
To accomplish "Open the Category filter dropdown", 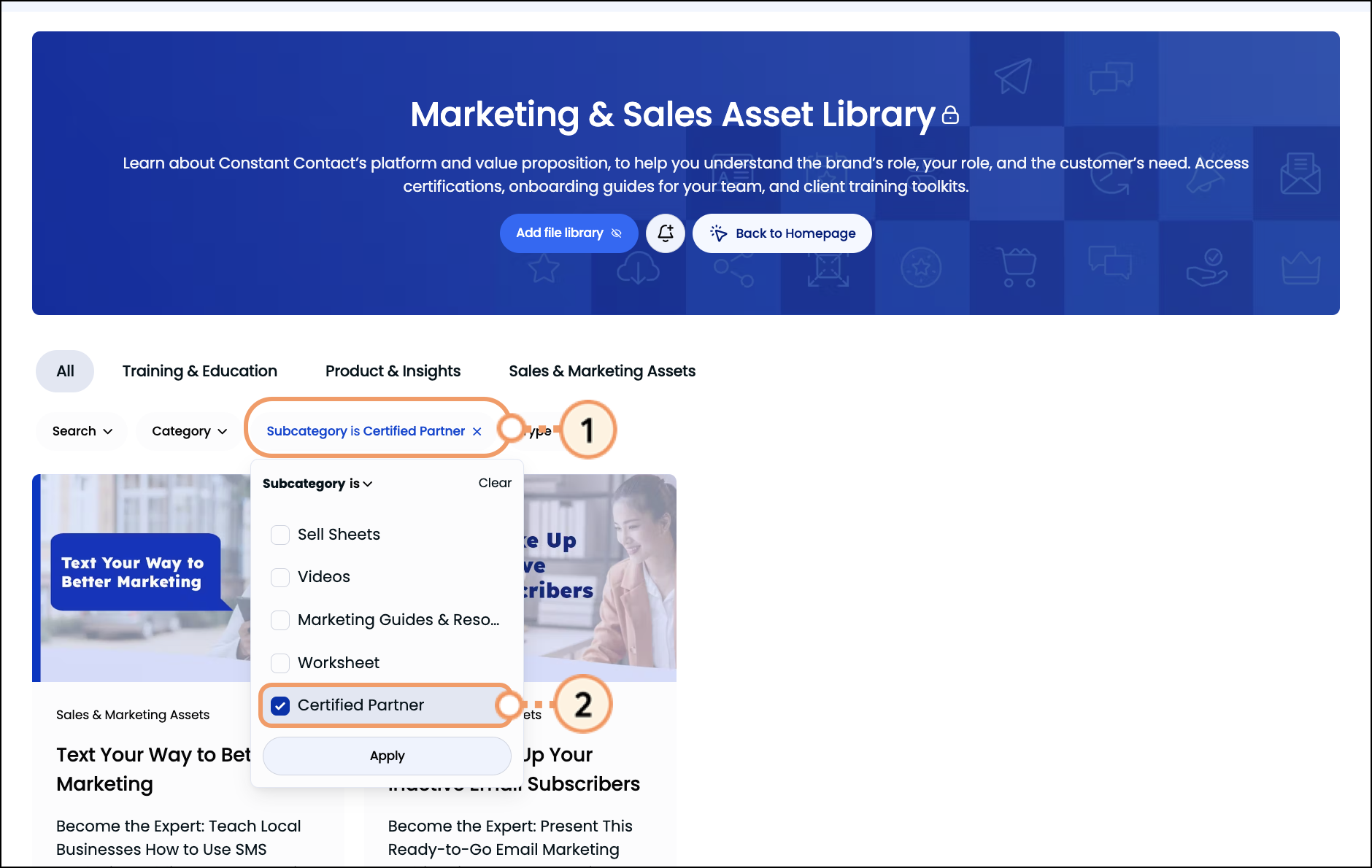I will [189, 431].
